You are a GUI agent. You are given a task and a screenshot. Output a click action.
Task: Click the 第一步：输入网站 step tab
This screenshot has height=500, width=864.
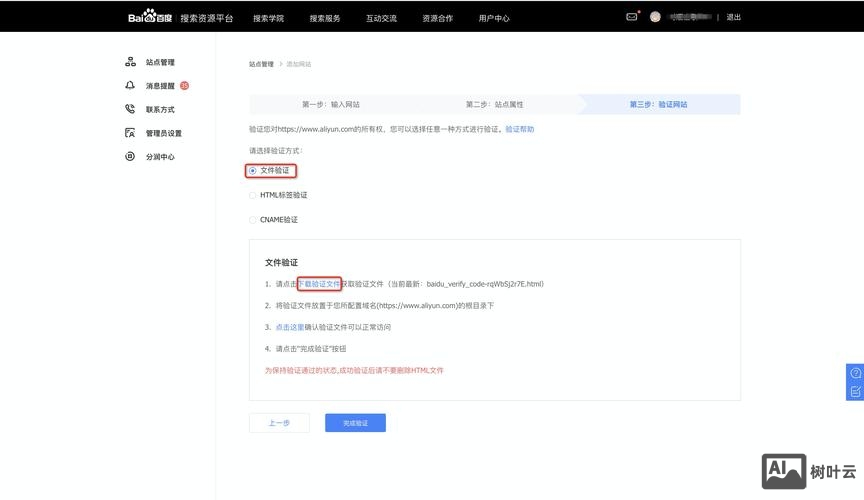coord(331,104)
